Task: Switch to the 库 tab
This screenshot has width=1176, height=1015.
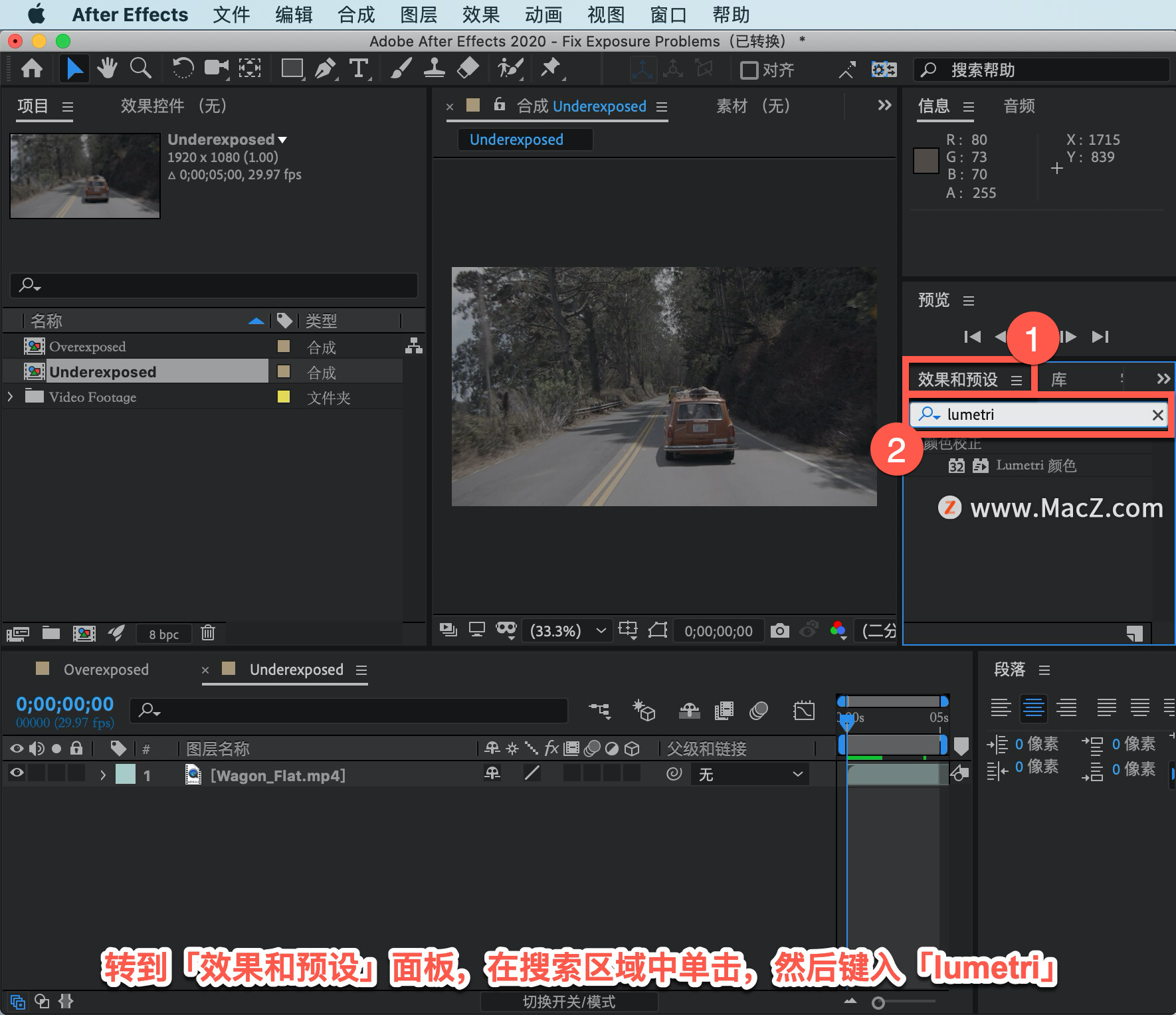Action: tap(1059, 380)
